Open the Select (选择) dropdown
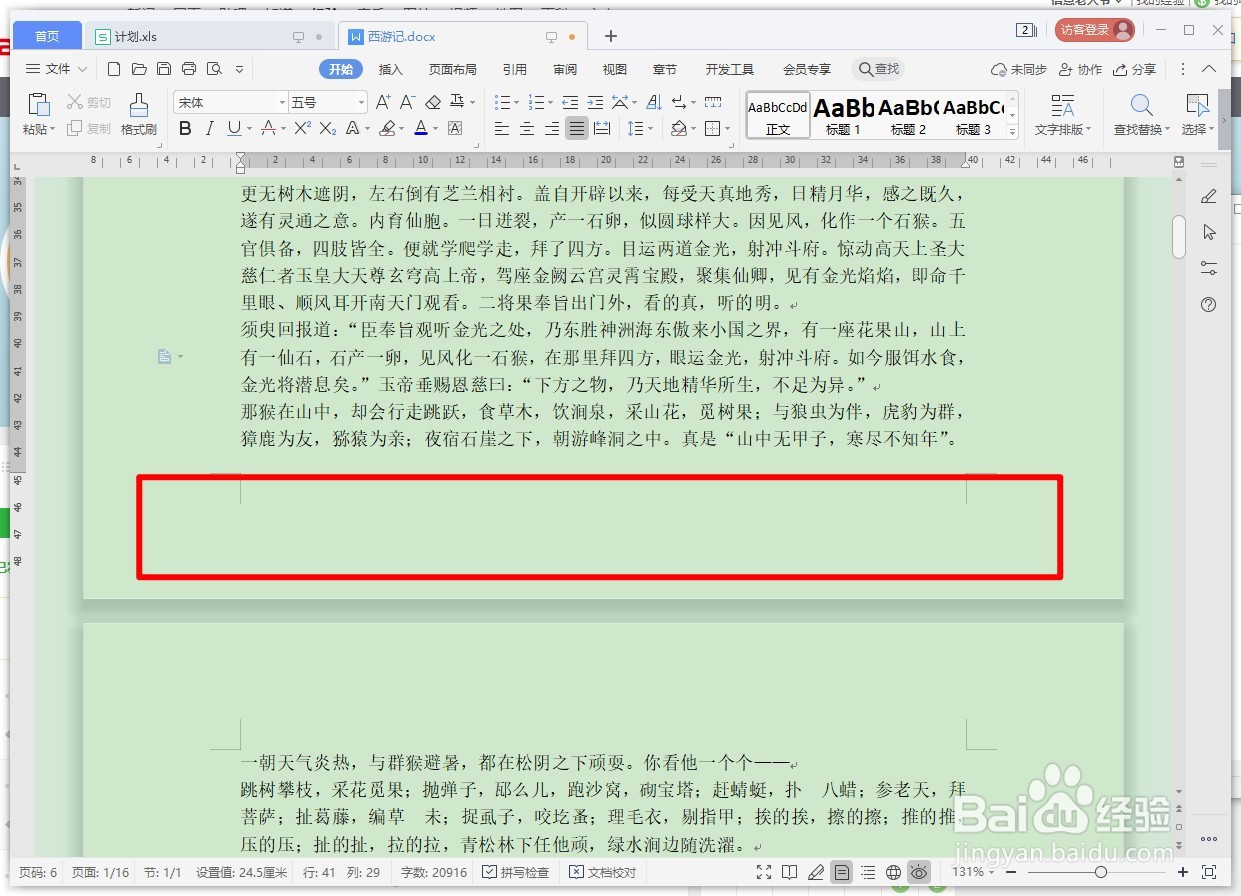1241x896 pixels. (1198, 129)
